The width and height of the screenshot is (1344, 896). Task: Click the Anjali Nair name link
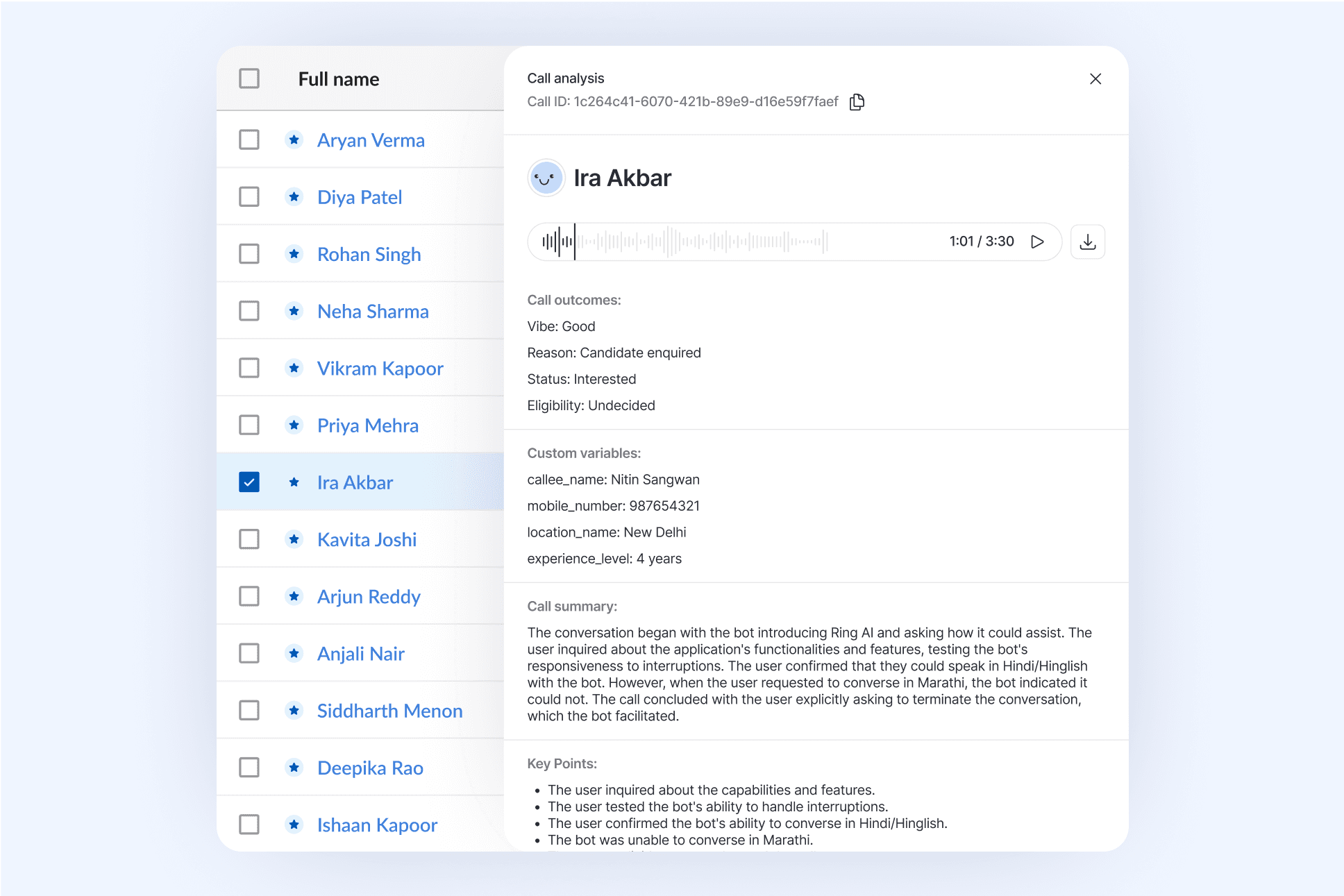pyautogui.click(x=360, y=654)
